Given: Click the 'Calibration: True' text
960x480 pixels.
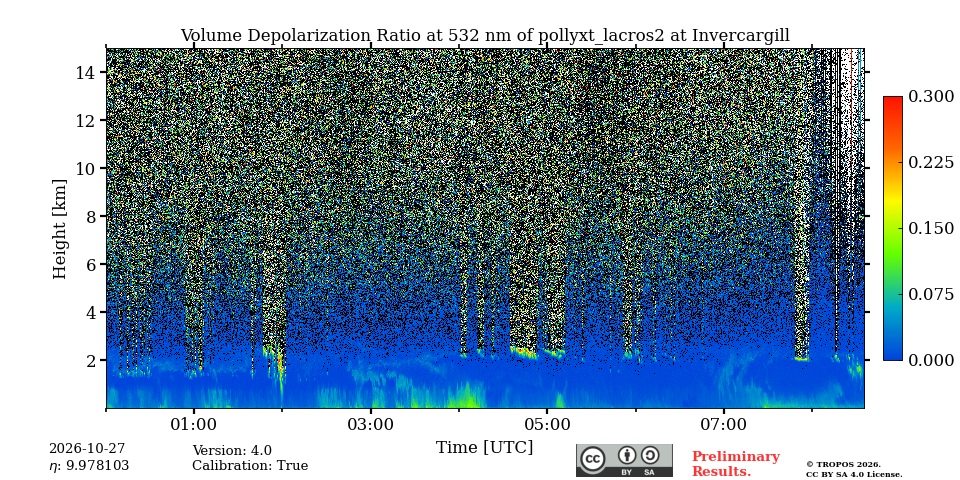Looking at the screenshot, I should click(x=250, y=466).
